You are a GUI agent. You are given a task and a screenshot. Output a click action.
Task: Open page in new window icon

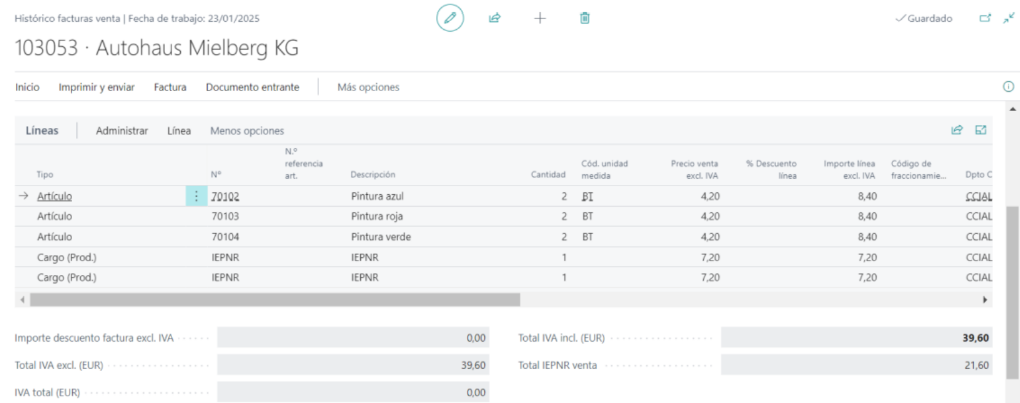point(985,18)
